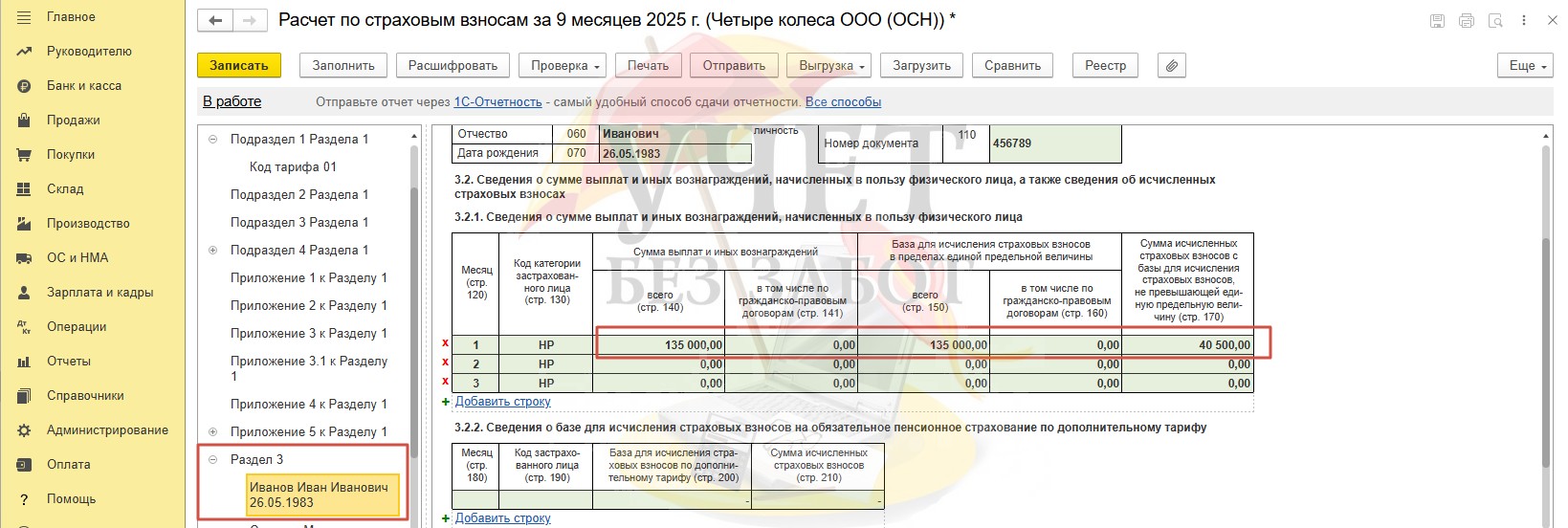Open the Проверка dropdown

(x=563, y=65)
